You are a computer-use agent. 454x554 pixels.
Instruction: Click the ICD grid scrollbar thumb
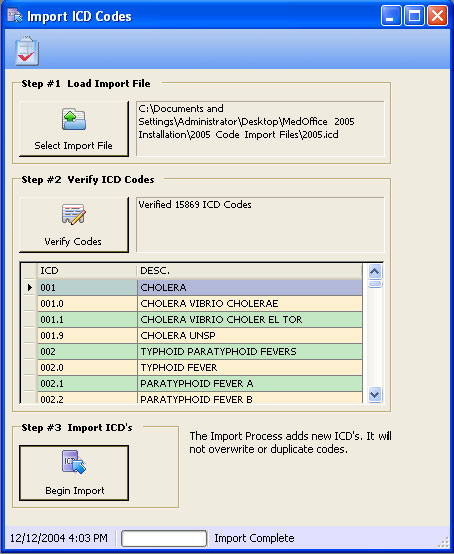click(375, 284)
